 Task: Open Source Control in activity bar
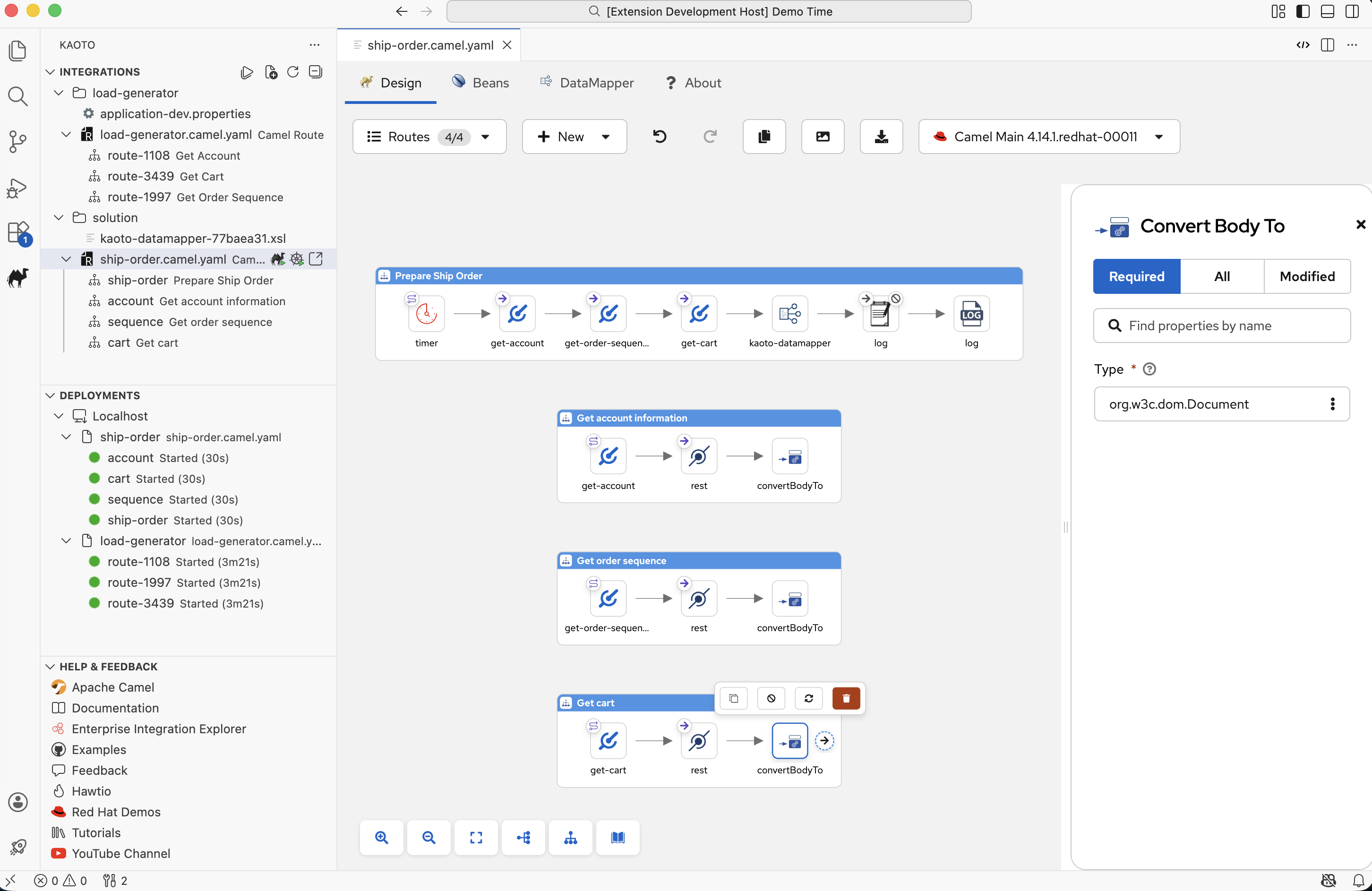(18, 142)
